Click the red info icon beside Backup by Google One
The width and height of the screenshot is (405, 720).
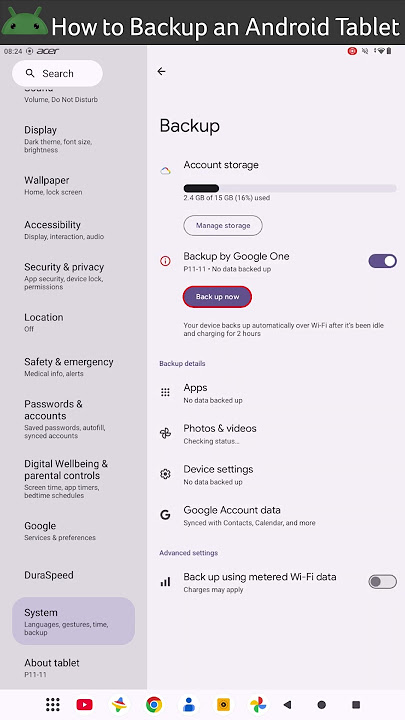tap(165, 261)
